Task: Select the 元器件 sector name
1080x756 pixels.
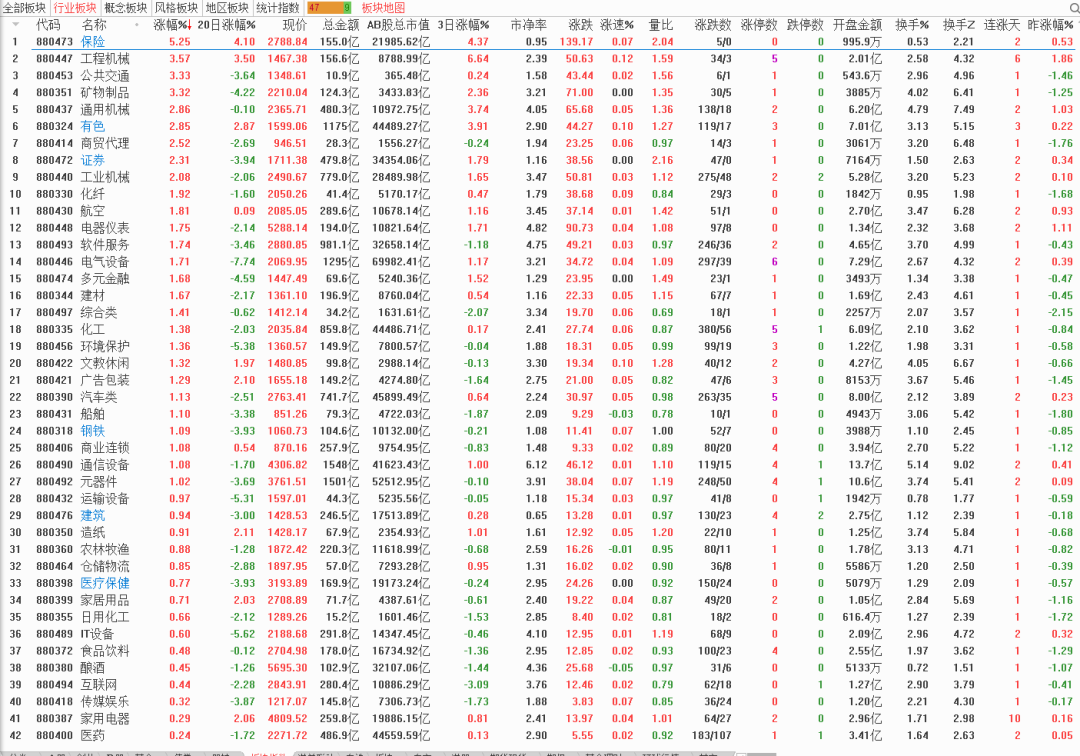Action: [99, 482]
